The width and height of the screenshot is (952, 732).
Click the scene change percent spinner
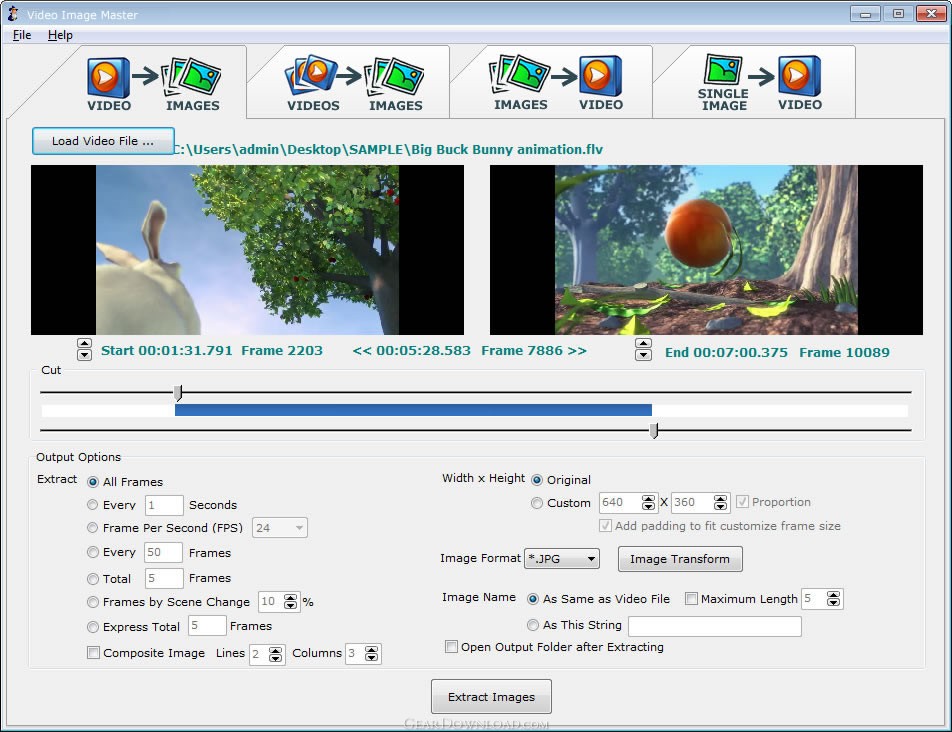[291, 602]
